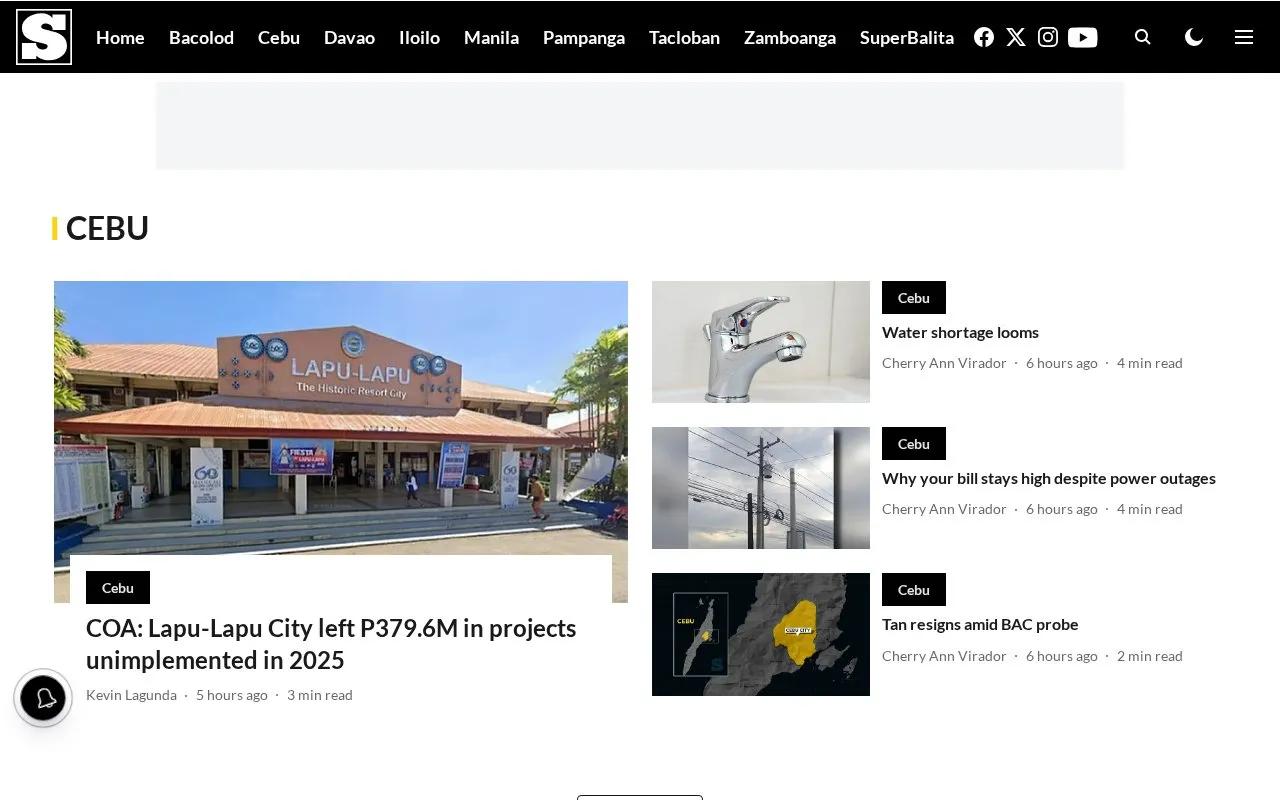This screenshot has width=1280, height=800.
Task: Open the hamburger menu
Action: (1244, 37)
